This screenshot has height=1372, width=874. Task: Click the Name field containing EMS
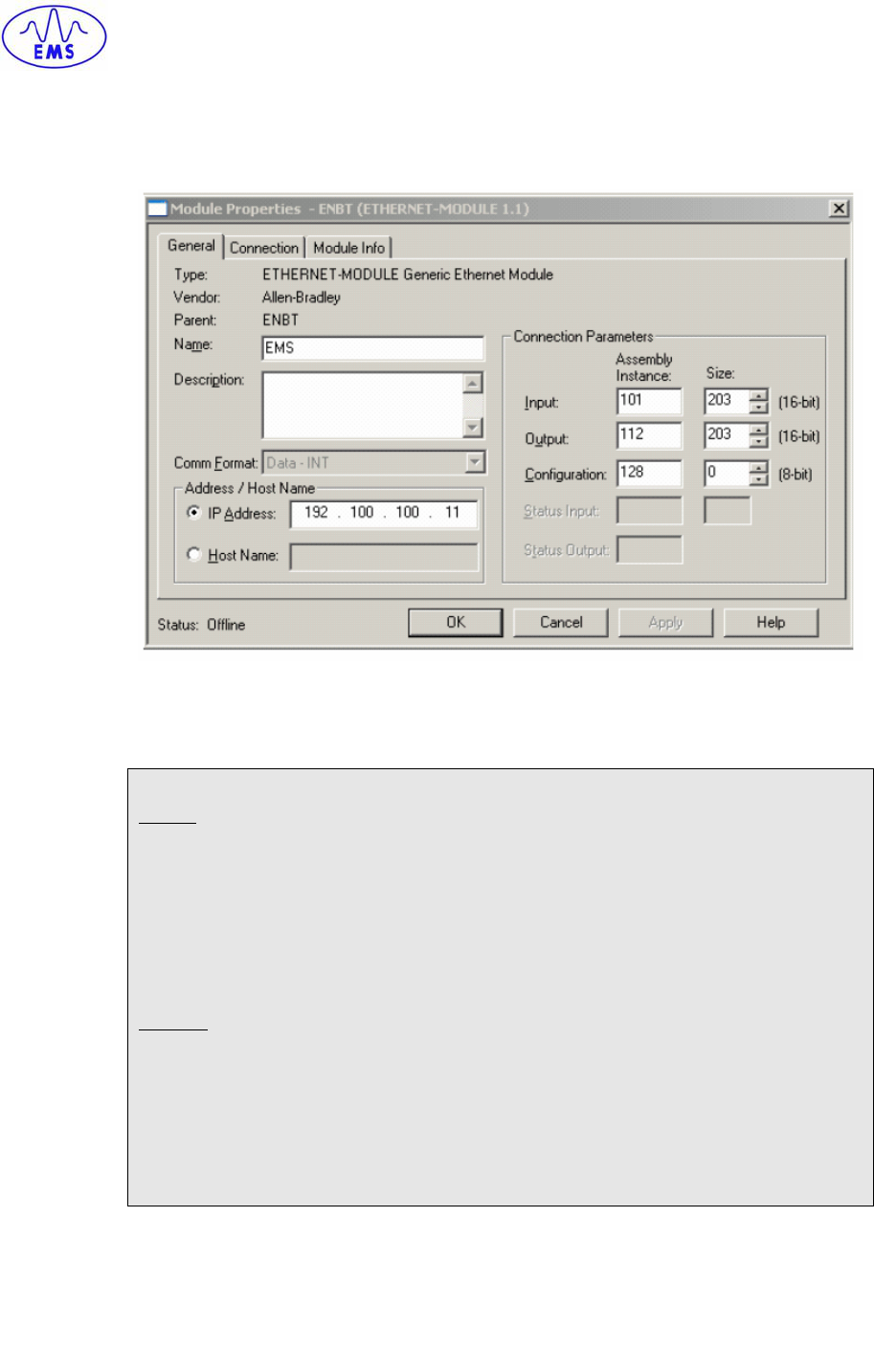click(373, 348)
